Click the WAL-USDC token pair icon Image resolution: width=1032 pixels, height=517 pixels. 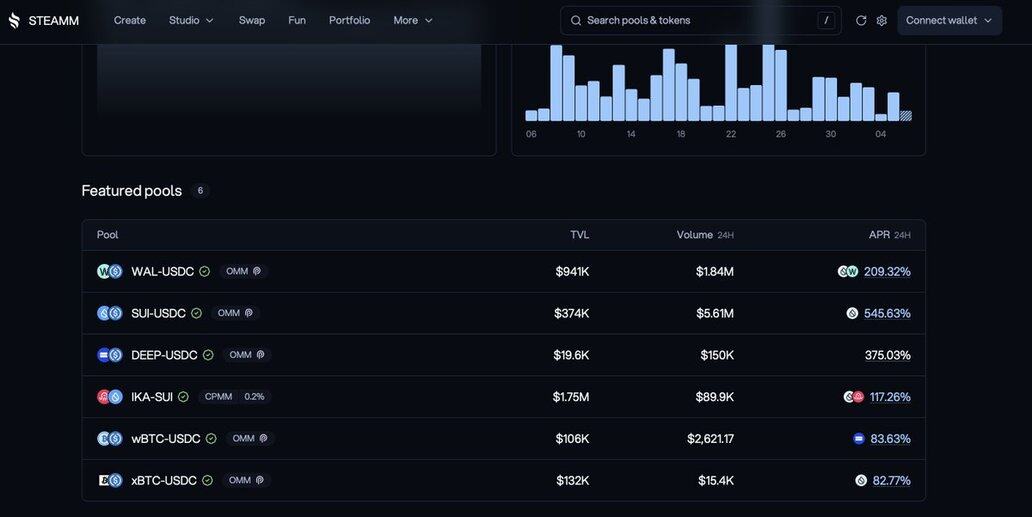click(109, 271)
